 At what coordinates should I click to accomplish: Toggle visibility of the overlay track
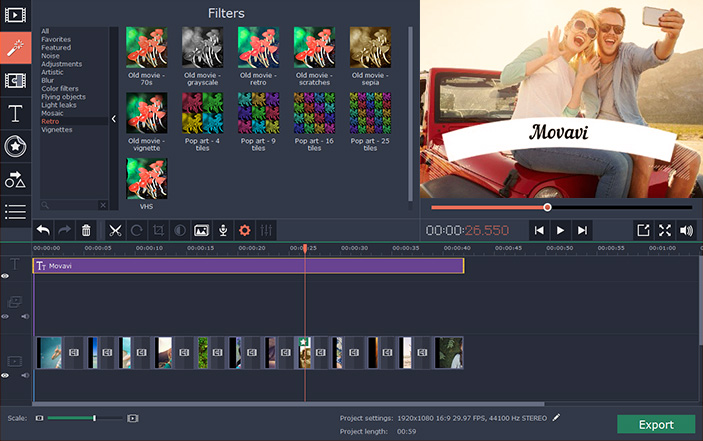tap(5, 316)
